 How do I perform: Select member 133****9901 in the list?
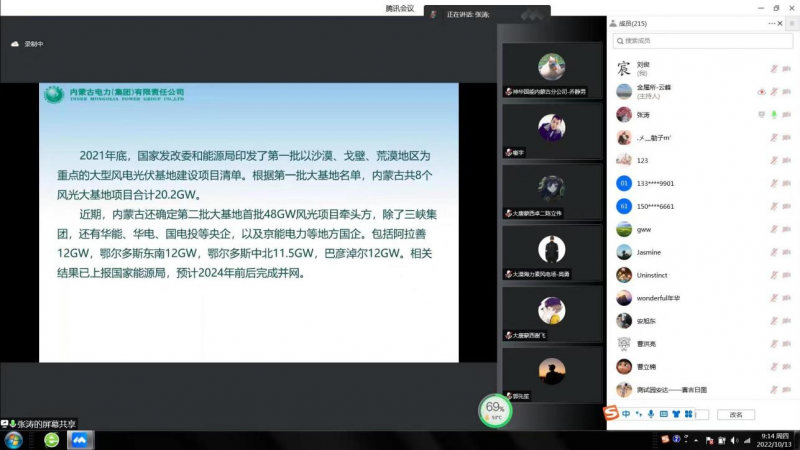coord(703,183)
